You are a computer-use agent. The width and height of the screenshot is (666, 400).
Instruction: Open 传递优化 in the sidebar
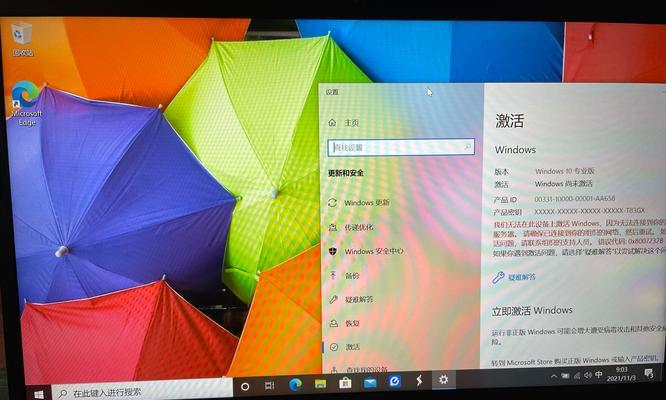tap(359, 227)
